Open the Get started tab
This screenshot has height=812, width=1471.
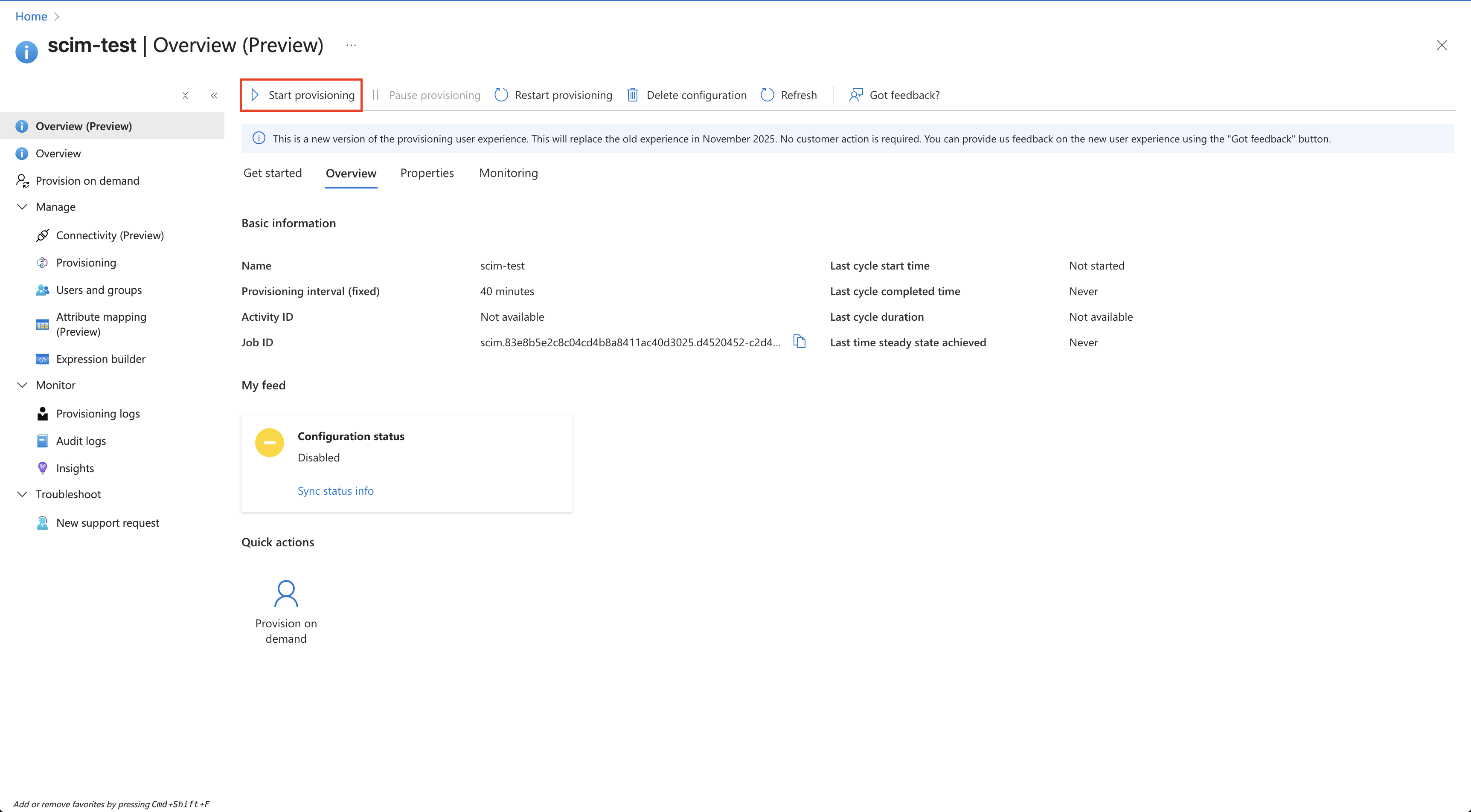point(272,173)
